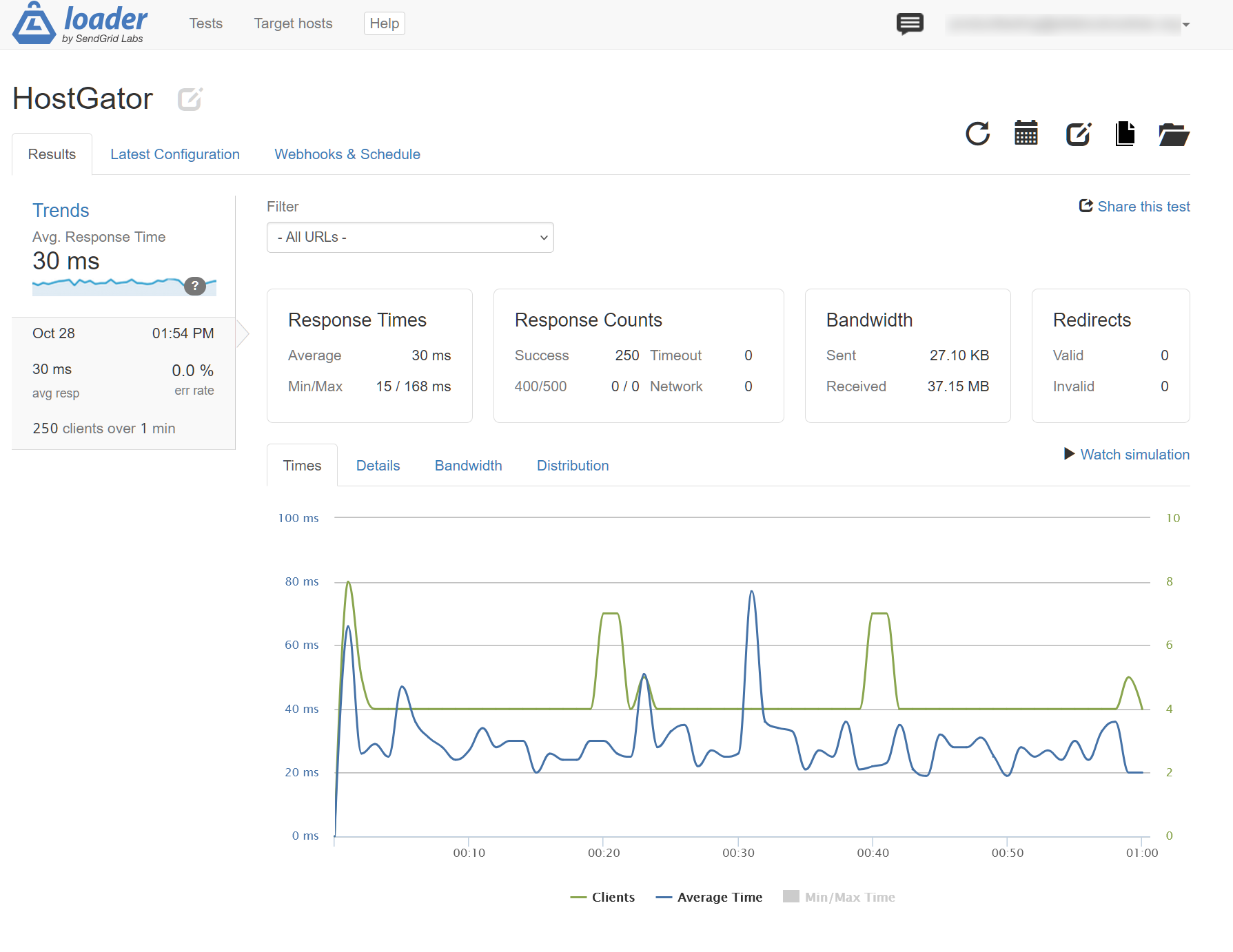Click the Help button in navbar
Image resolution: width=1233 pixels, height=952 pixels.
coord(384,23)
